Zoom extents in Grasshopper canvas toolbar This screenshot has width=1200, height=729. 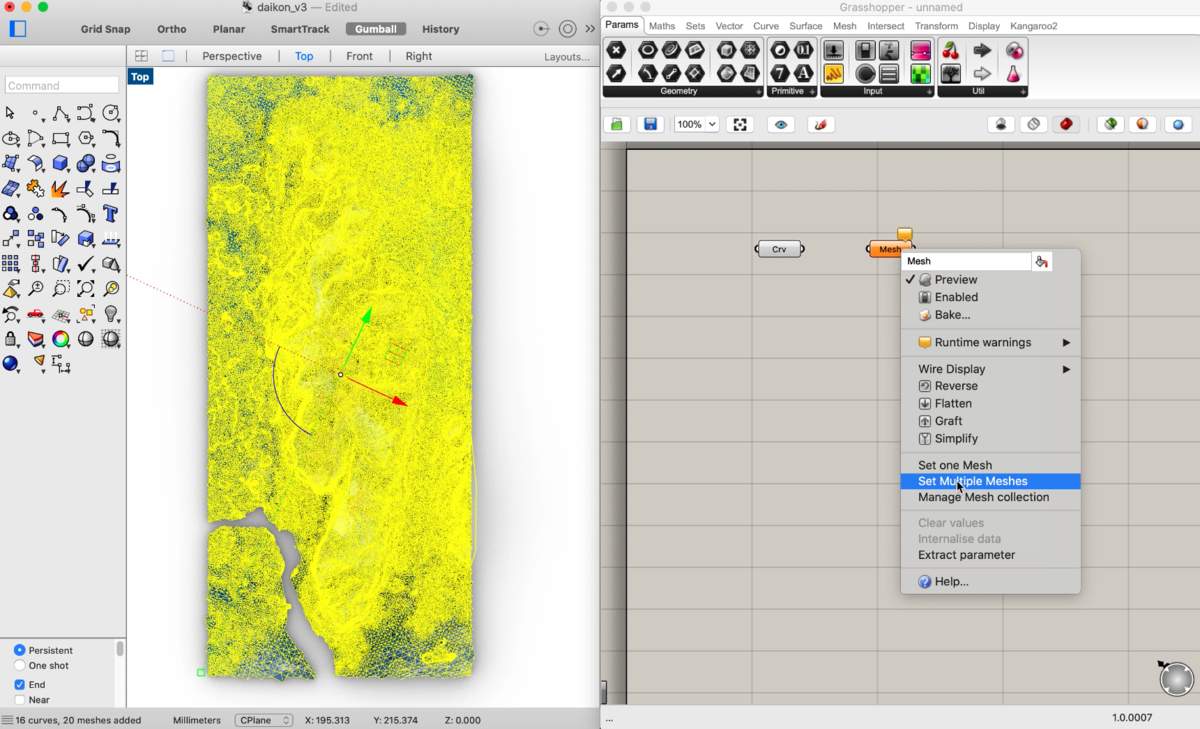[x=740, y=124]
